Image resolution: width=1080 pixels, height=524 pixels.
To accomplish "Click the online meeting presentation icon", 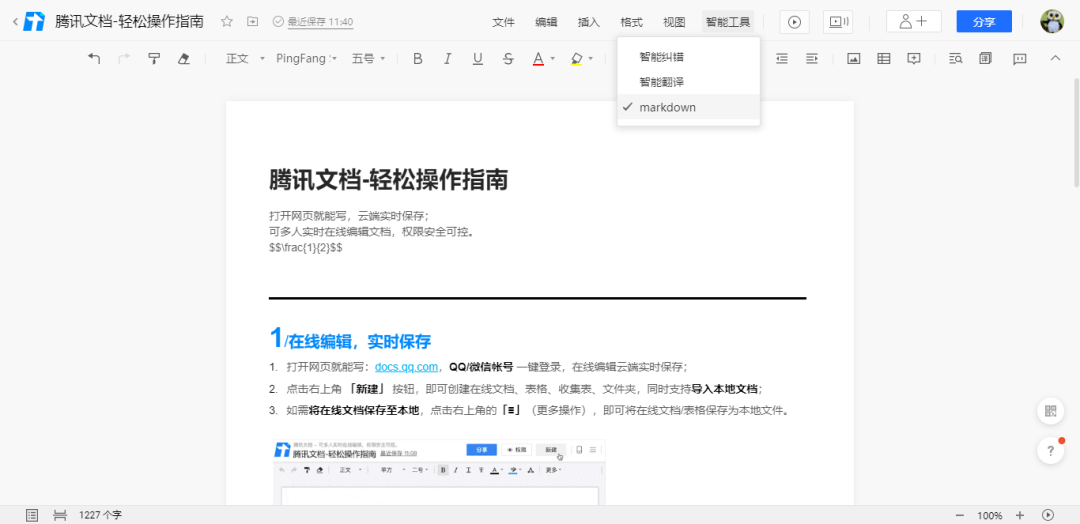I will coord(838,22).
